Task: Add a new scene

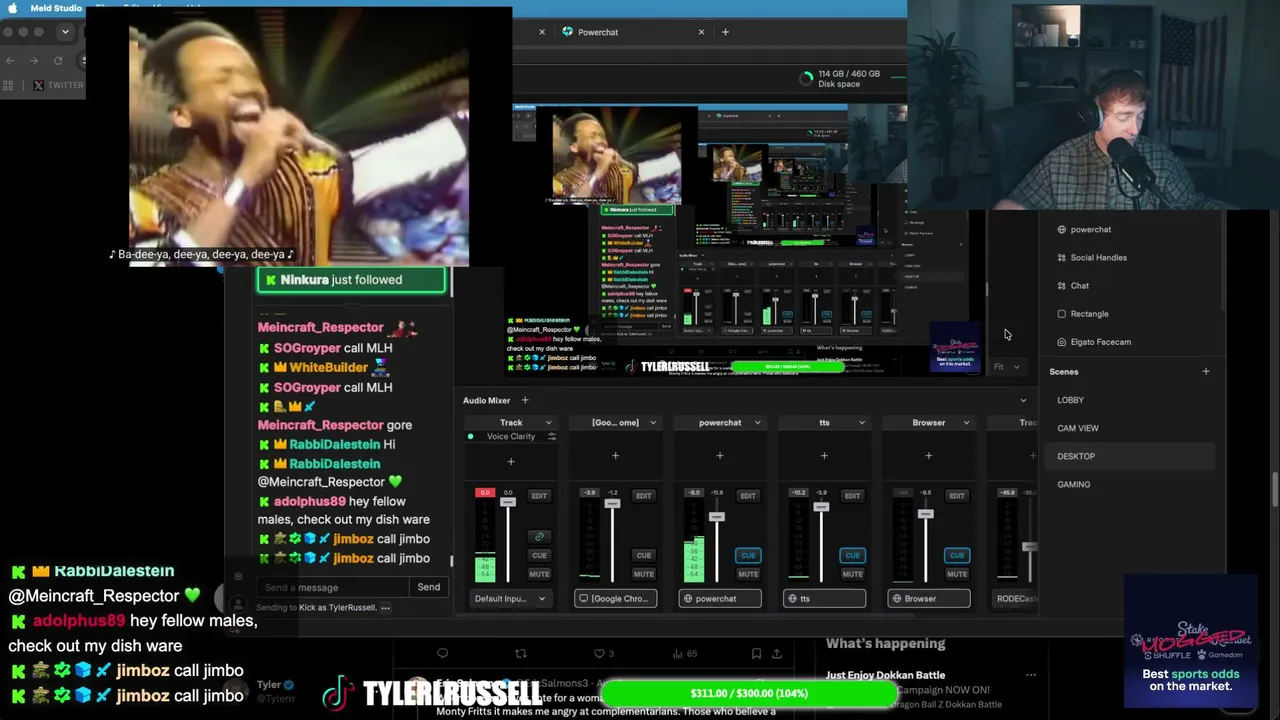Action: [x=1205, y=372]
